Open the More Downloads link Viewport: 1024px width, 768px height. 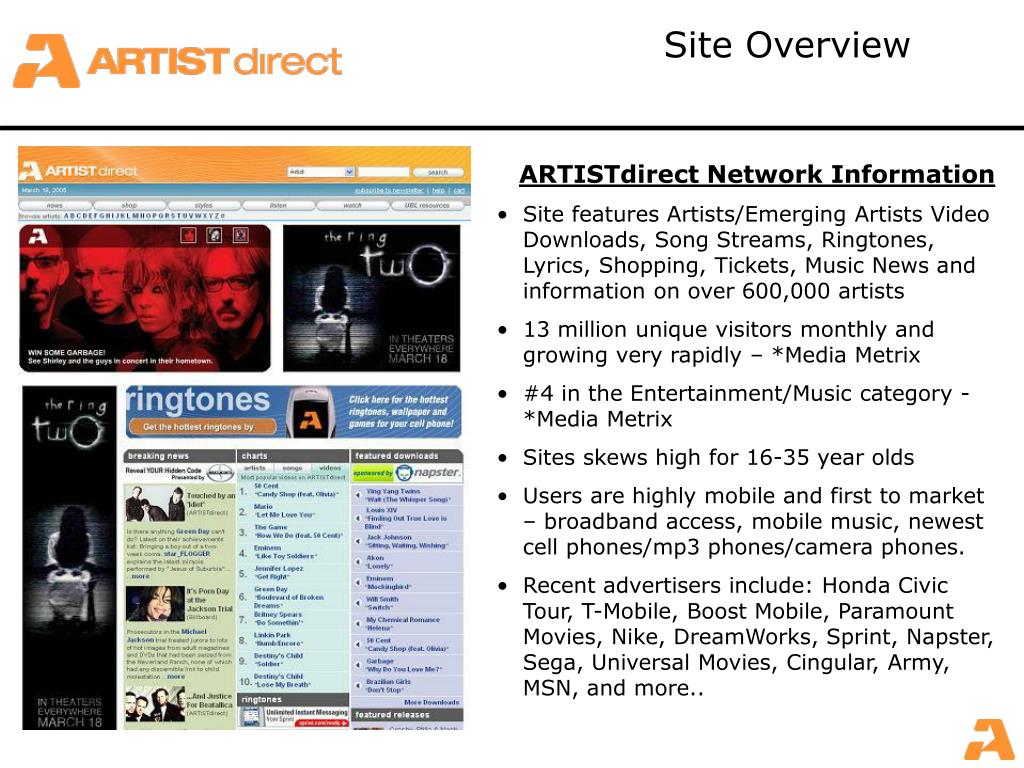click(x=432, y=702)
